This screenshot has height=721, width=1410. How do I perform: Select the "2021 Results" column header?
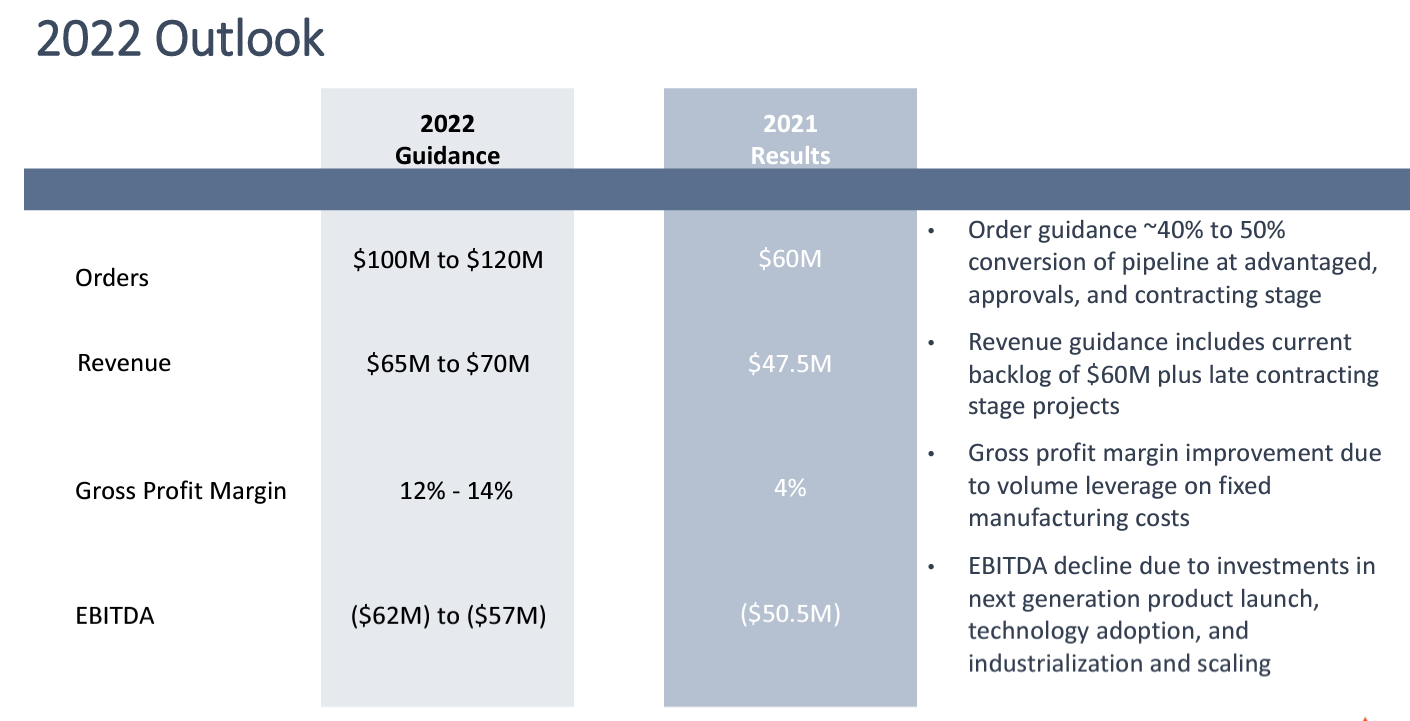click(790, 140)
